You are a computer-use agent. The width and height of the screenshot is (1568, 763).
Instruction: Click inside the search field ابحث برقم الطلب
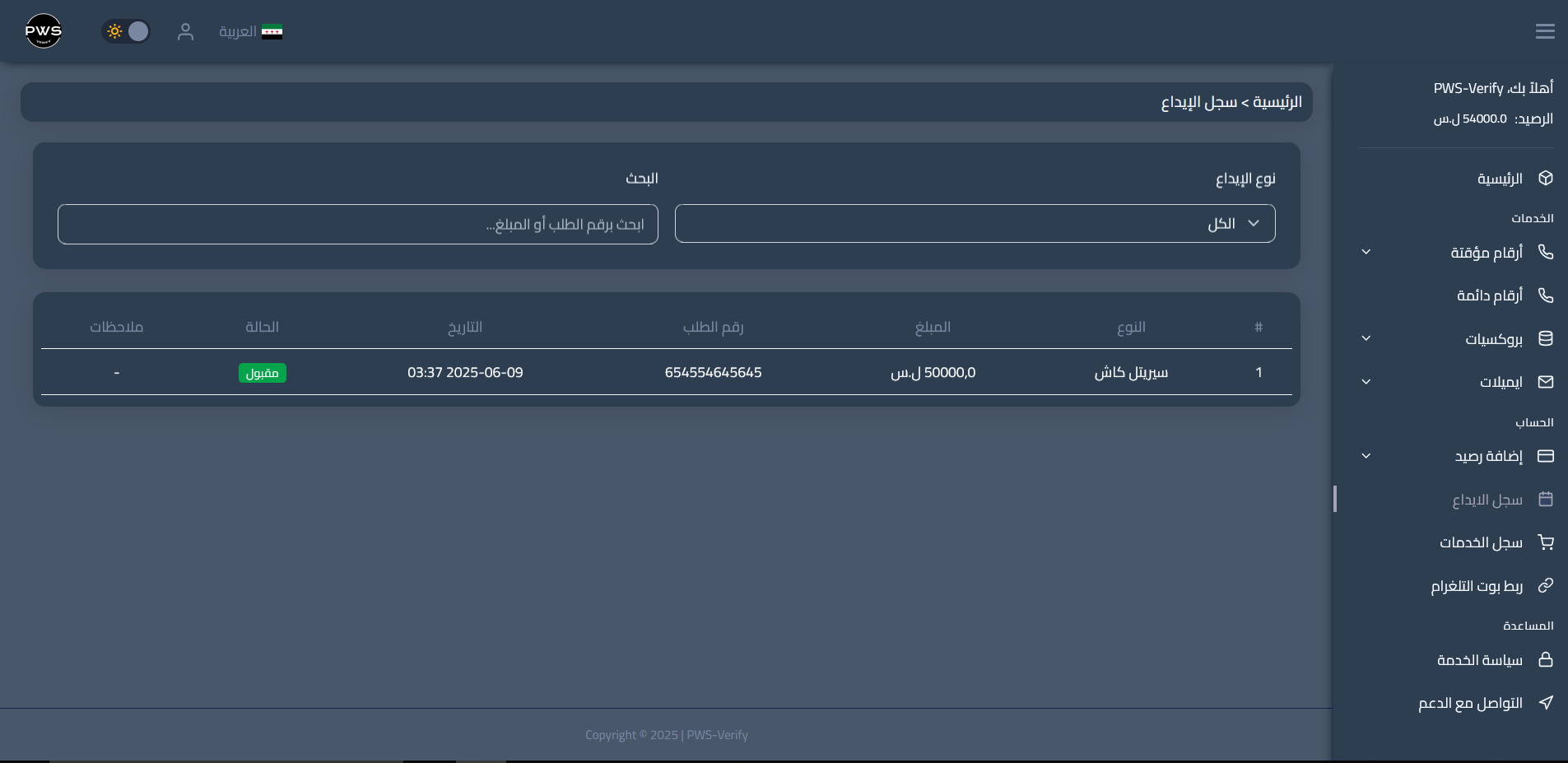pos(357,223)
